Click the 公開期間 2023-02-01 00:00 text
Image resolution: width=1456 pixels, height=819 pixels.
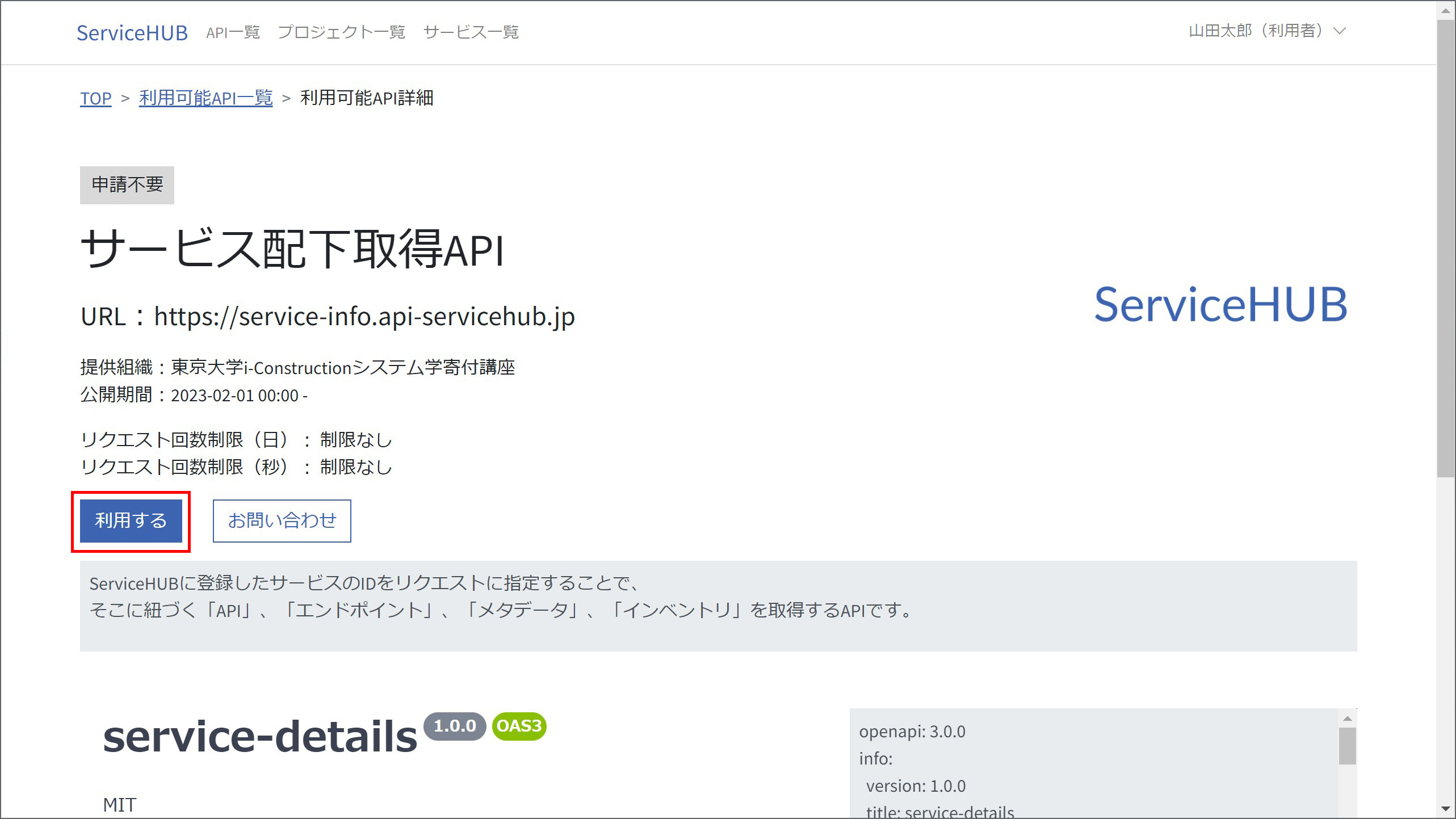pos(194,395)
